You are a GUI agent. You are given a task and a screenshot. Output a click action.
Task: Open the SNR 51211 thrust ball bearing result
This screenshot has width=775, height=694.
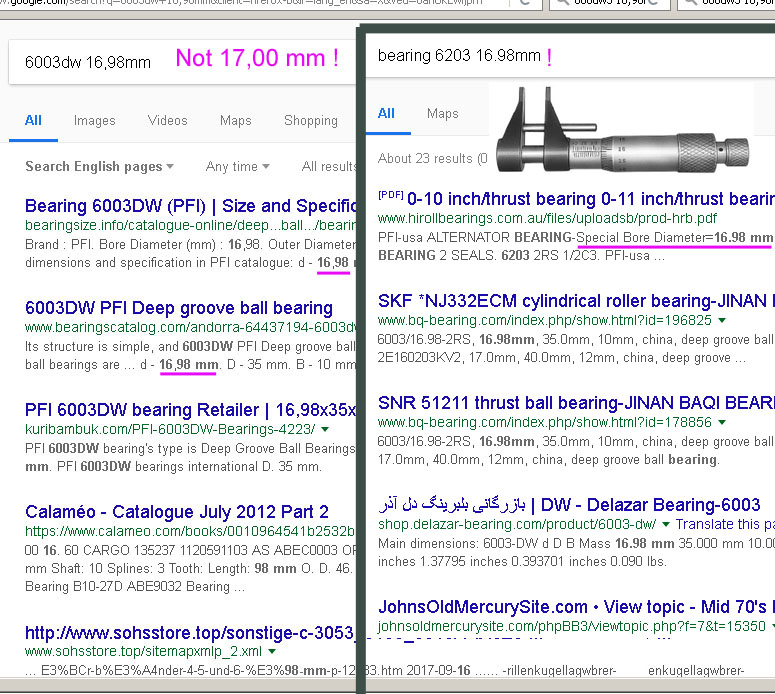(576, 402)
